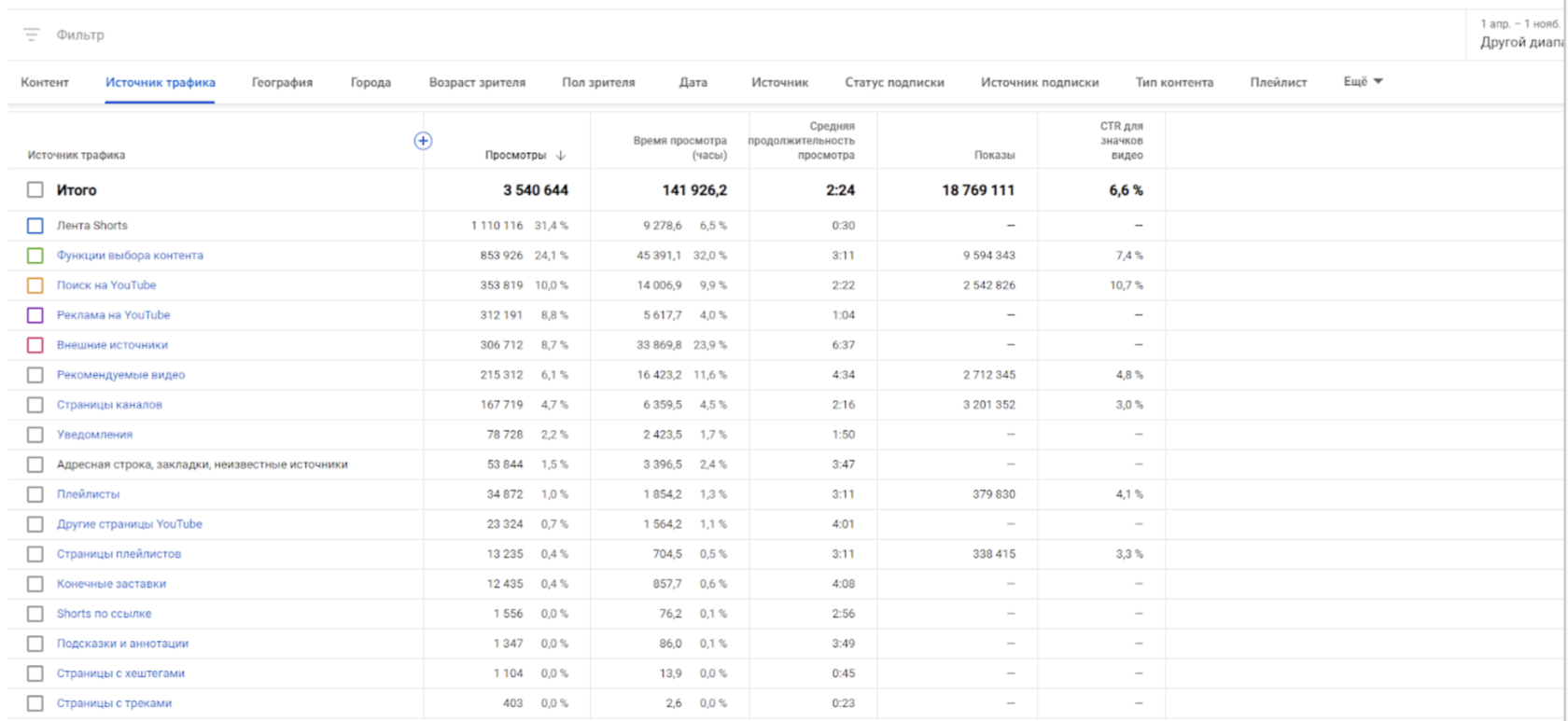Open the География tab
The image size is (1568, 721).
282,82
